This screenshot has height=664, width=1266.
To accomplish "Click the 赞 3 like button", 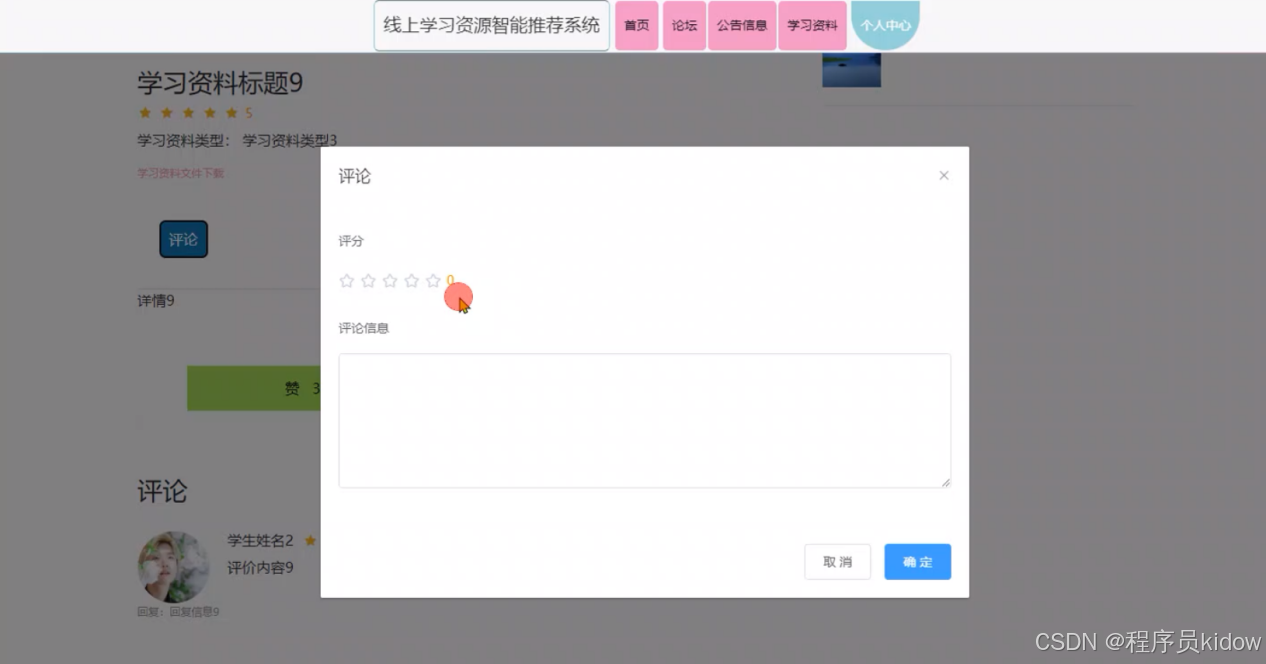I will (x=292, y=388).
